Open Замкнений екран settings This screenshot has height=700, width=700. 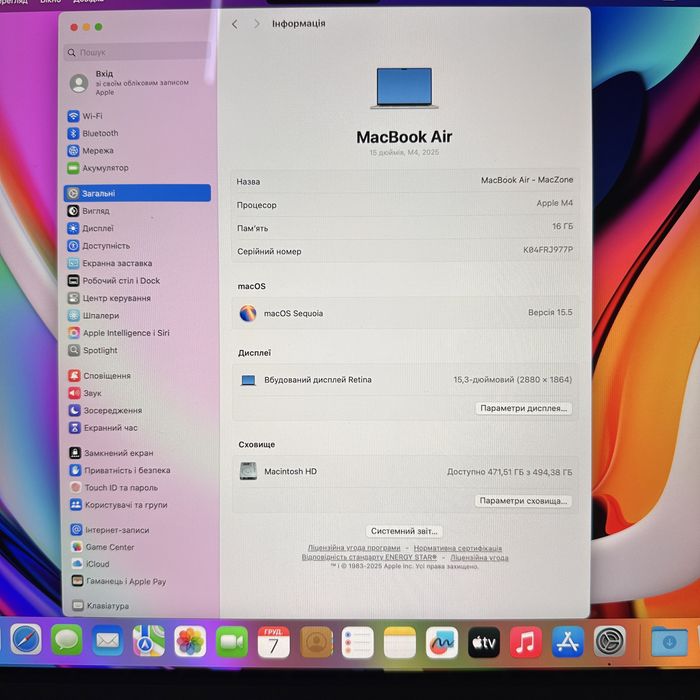click(111, 453)
